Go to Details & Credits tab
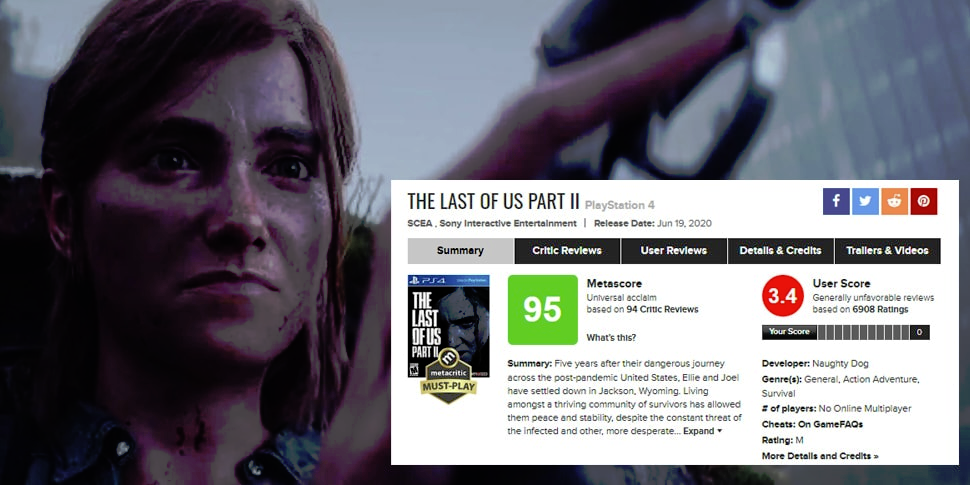Image resolution: width=970 pixels, height=485 pixels. 781,251
